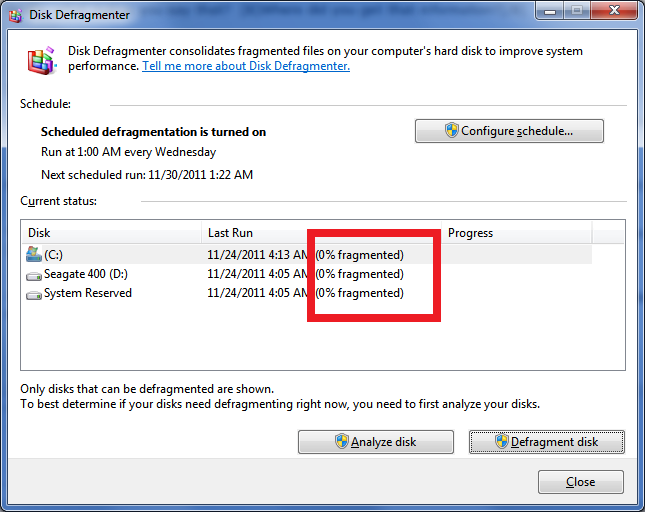Minimize the Disk Defragmenter window

pos(550,10)
